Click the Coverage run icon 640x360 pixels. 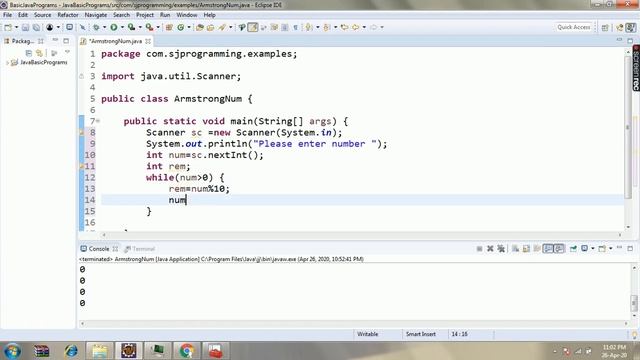pos(131,27)
